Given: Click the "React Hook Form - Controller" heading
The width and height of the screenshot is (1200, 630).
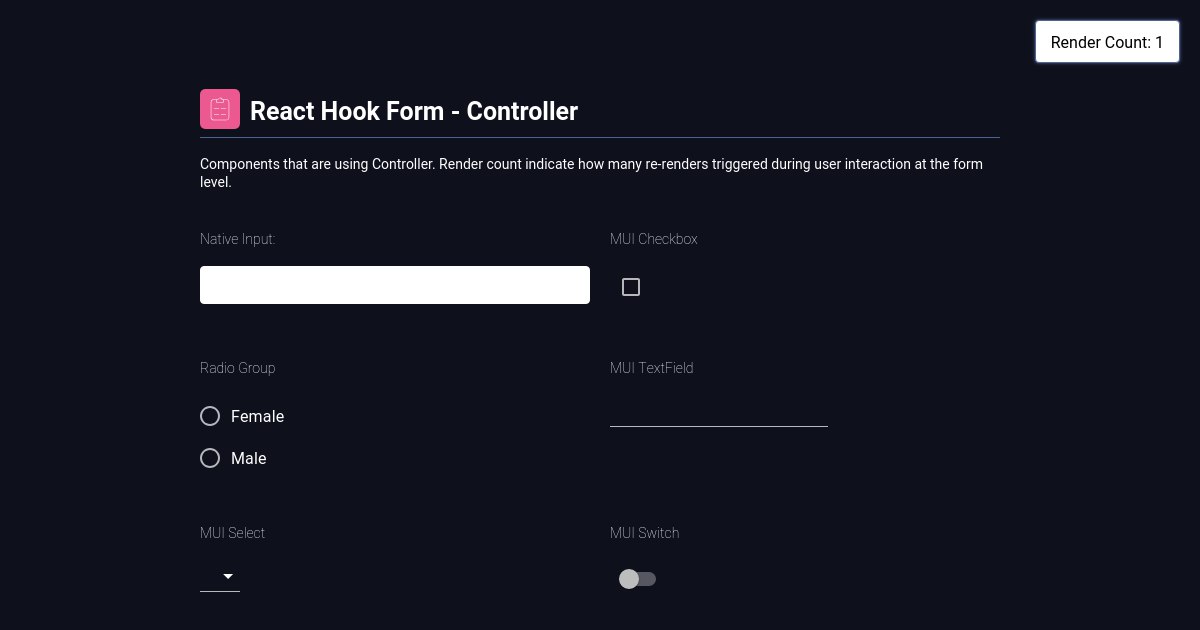Looking at the screenshot, I should (414, 111).
